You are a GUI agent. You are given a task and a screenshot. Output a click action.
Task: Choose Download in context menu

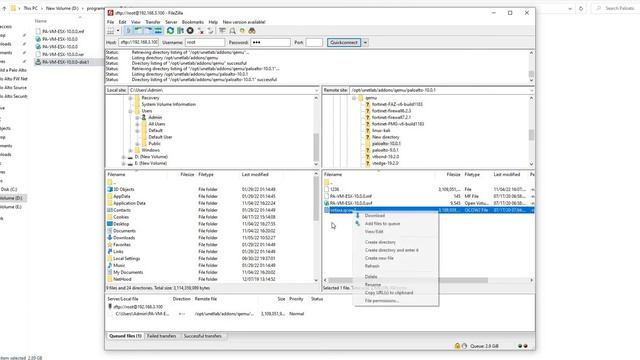pos(375,216)
